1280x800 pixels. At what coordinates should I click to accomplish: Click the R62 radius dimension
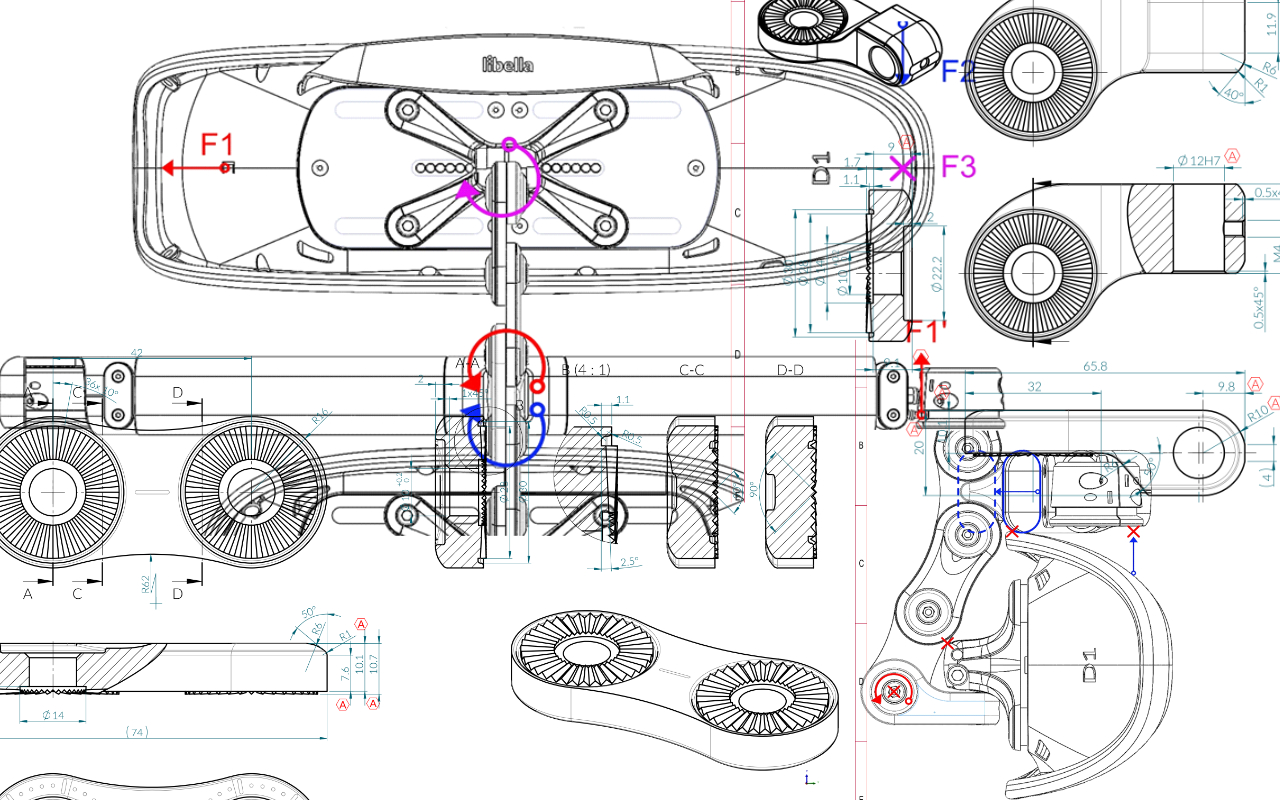pos(146,585)
